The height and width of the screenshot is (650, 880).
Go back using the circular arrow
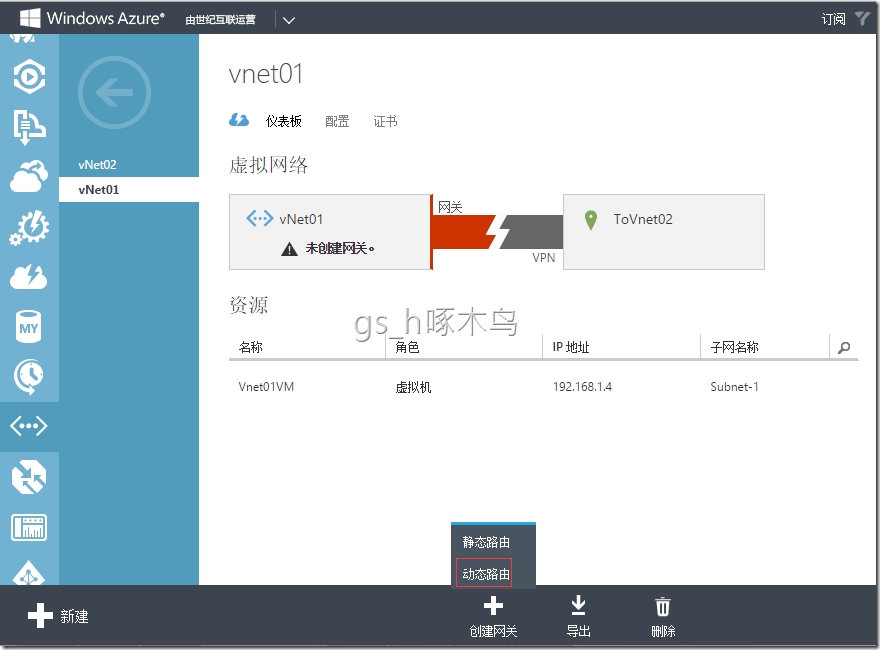click(114, 92)
